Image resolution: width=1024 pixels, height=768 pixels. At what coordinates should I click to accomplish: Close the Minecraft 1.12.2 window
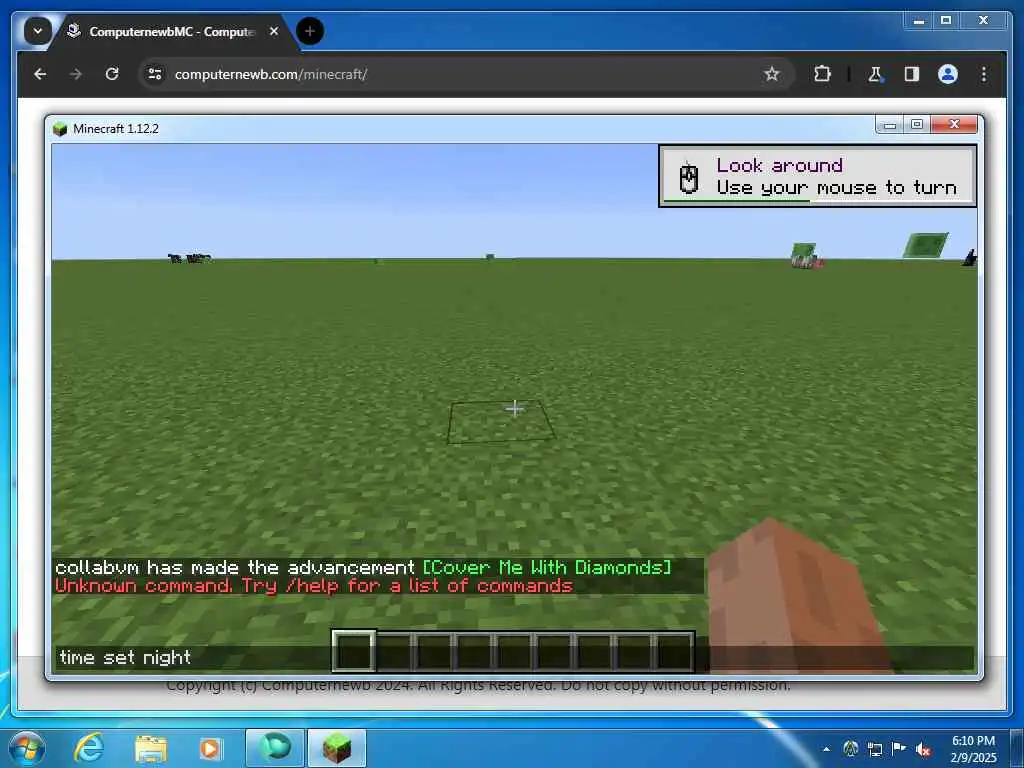pyautogui.click(x=954, y=124)
